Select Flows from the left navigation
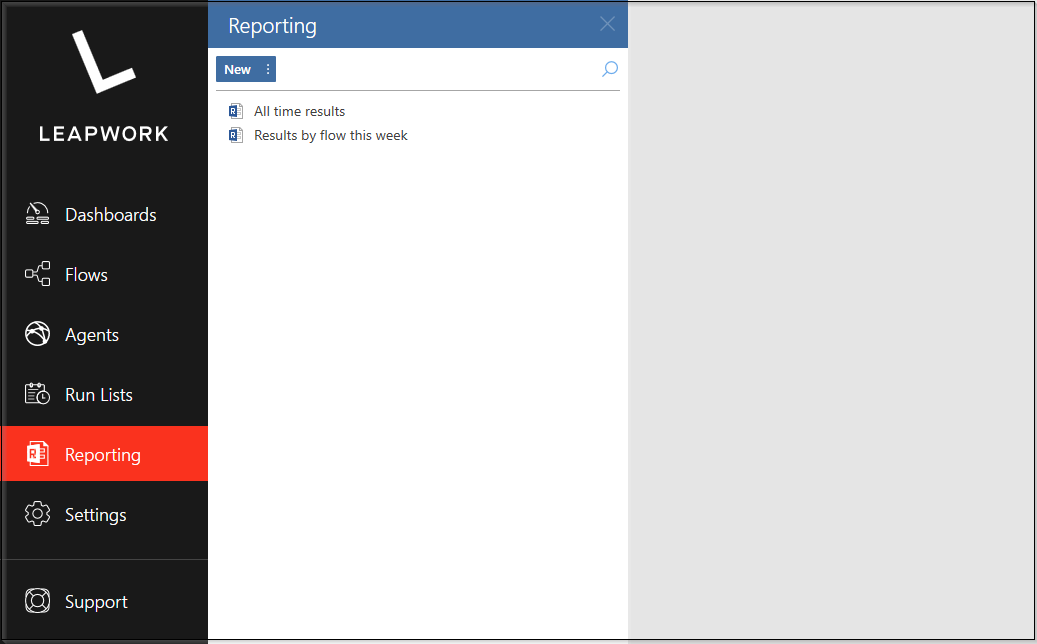Image resolution: width=1037 pixels, height=644 pixels. 86,273
